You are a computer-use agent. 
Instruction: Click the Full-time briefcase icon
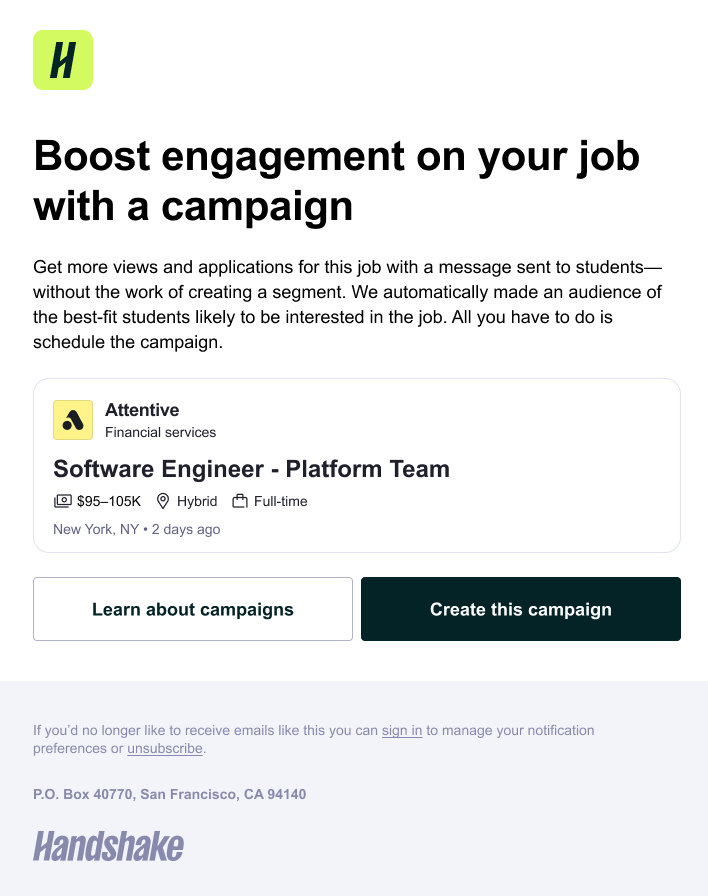(x=240, y=501)
